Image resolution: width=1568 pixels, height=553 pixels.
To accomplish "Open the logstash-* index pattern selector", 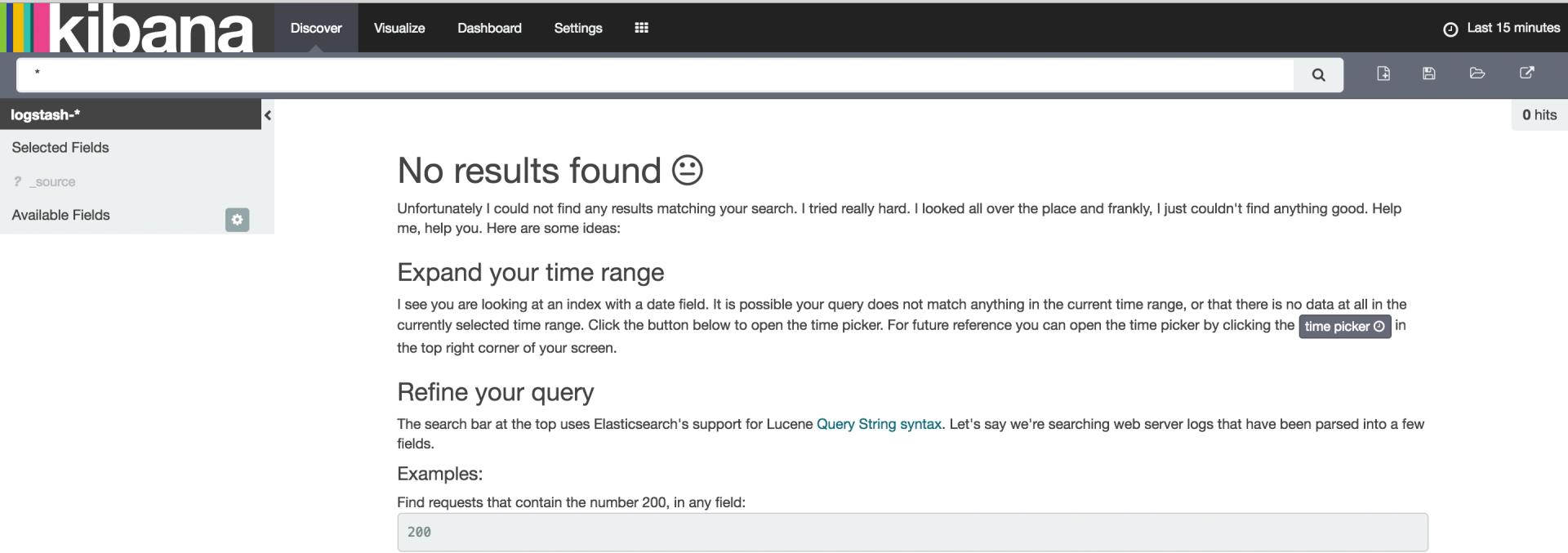I will point(46,115).
